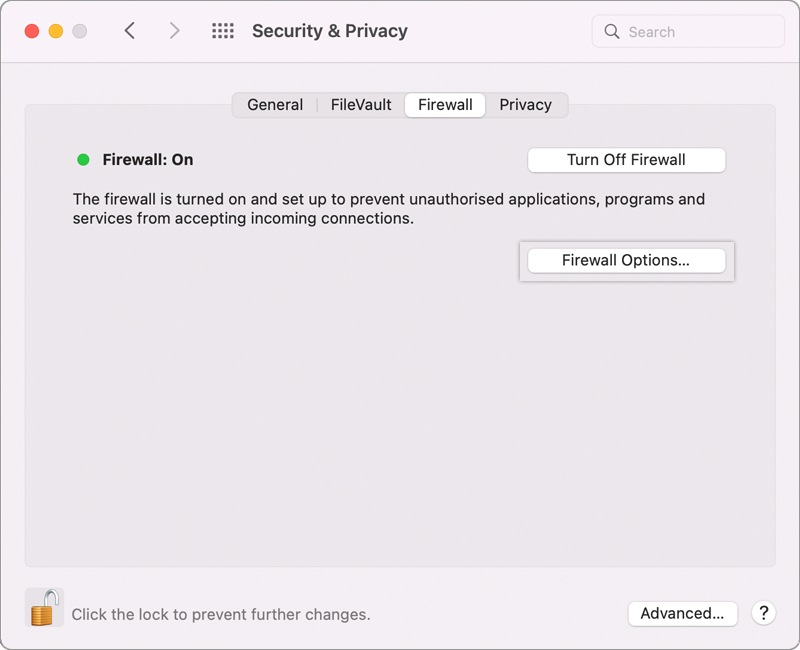The image size is (800, 650).
Task: Go forward with the right chevron
Action: (175, 31)
